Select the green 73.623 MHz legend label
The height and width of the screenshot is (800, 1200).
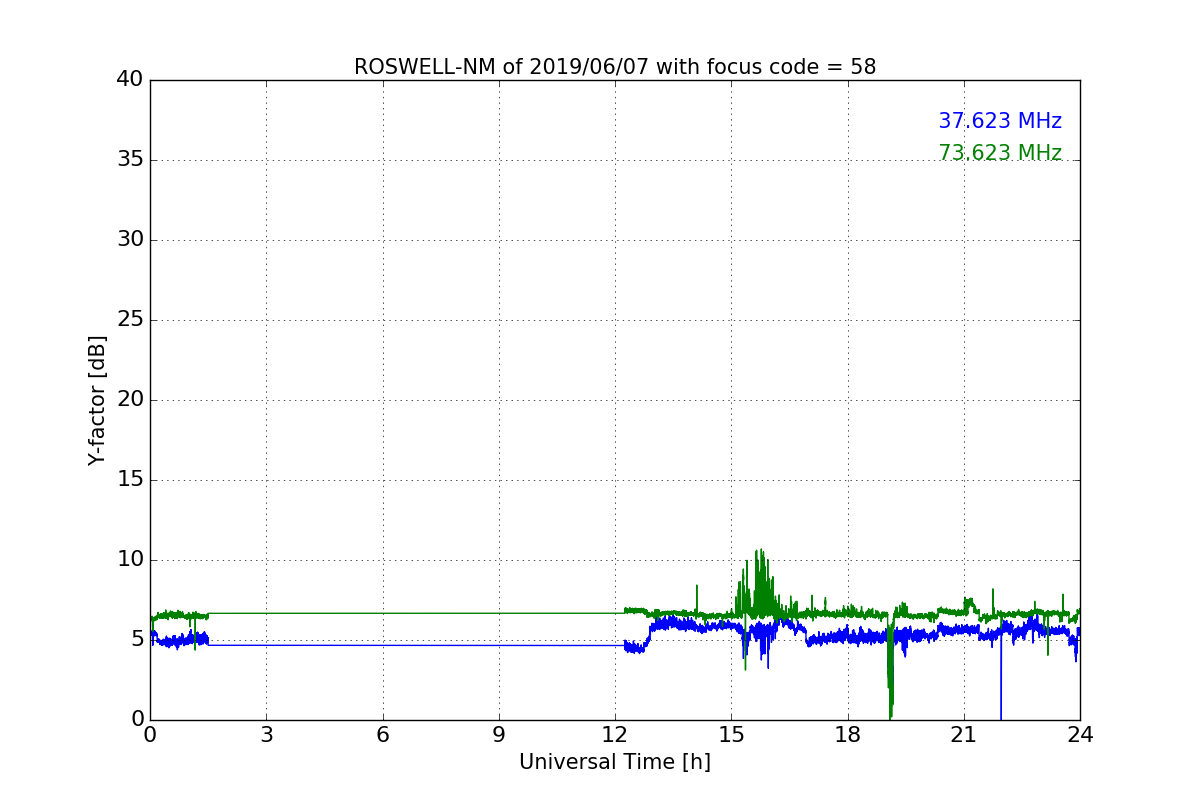1000,153
